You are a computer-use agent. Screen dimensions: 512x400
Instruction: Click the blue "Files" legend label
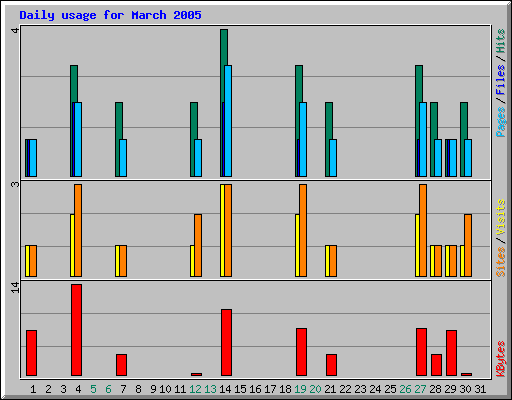(x=500, y=79)
